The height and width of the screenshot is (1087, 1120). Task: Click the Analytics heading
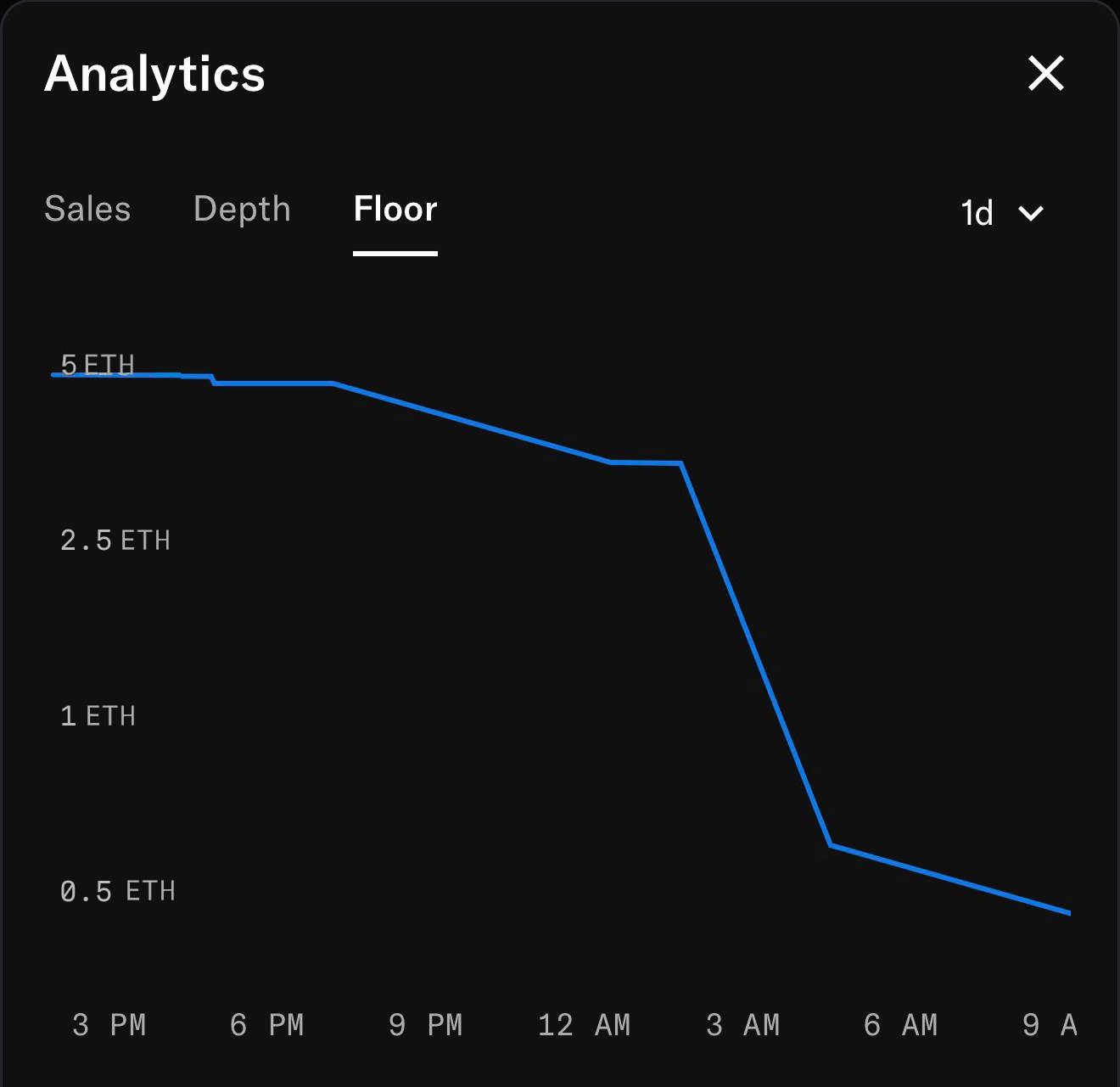154,74
